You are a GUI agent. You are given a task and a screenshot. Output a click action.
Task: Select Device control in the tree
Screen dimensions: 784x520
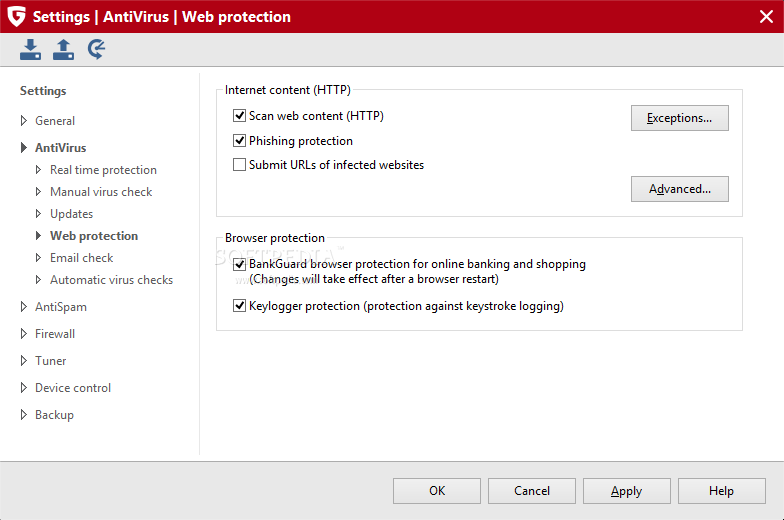73,388
